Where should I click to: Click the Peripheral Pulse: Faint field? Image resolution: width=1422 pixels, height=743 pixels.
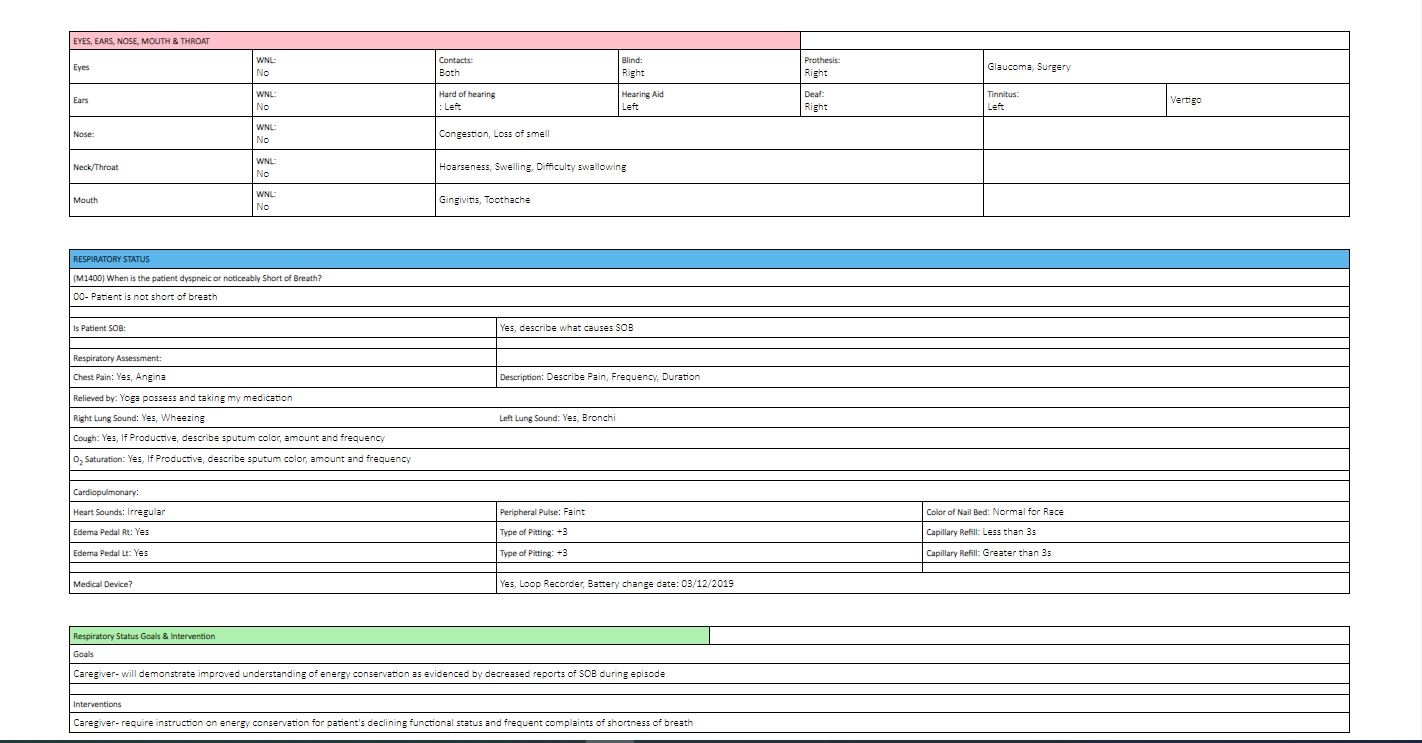point(542,512)
